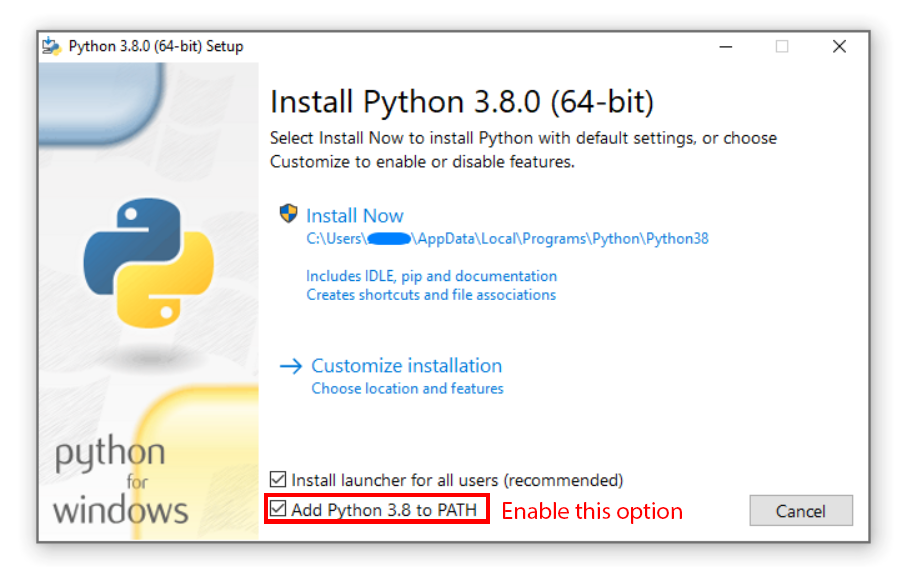
Task: Click 'Choose location and features' subtitle
Action: (x=407, y=388)
